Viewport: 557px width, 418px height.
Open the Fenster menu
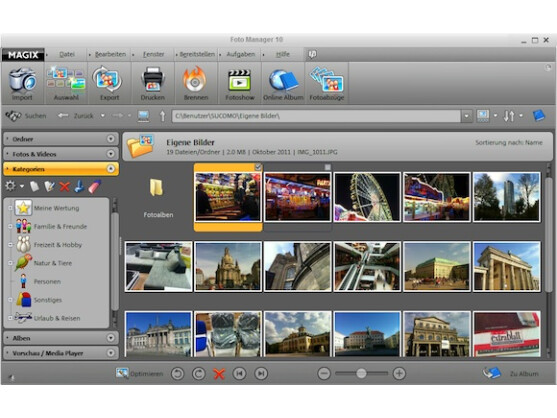point(153,54)
